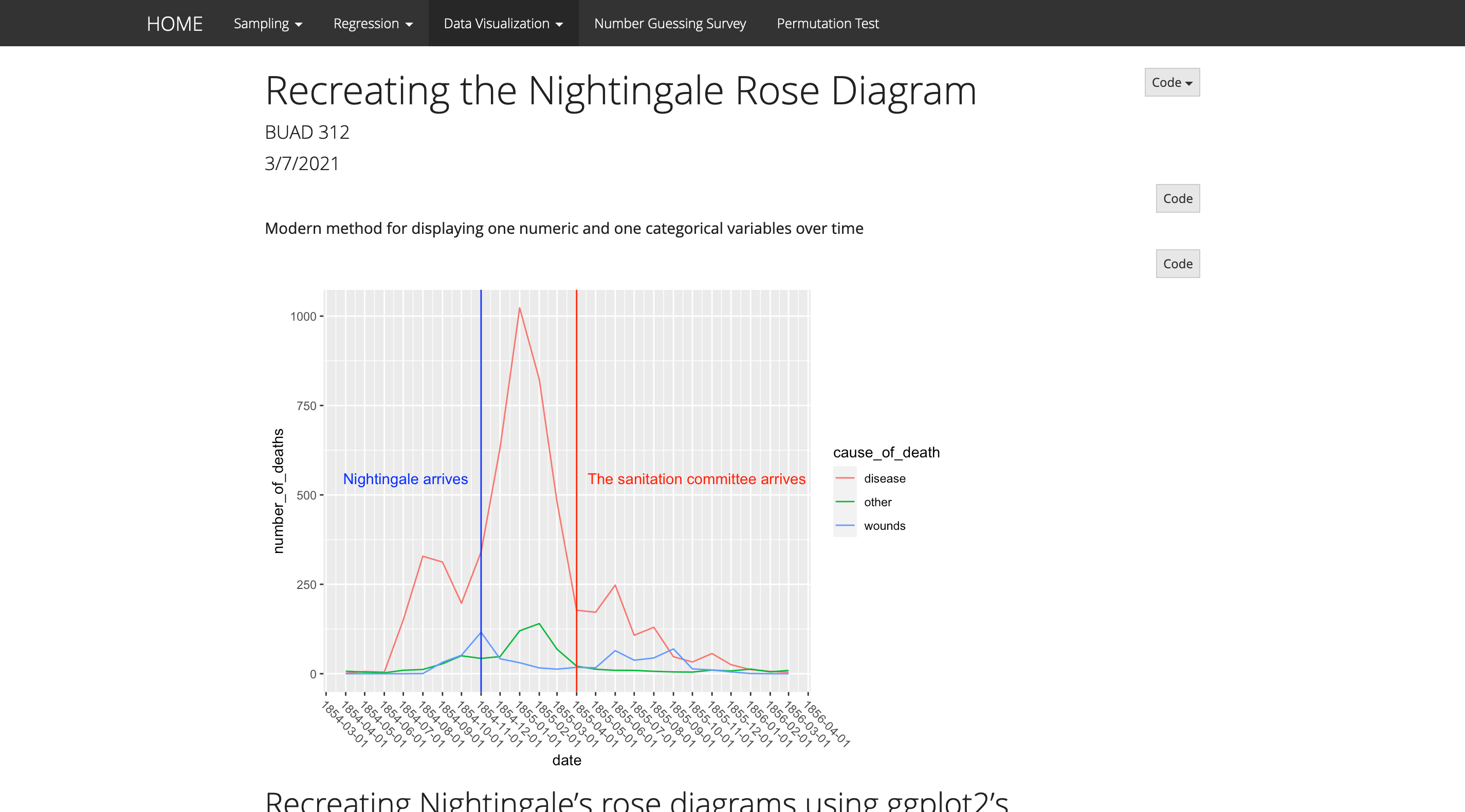The width and height of the screenshot is (1465, 812).
Task: Click the middle Code button
Action: 1177,198
